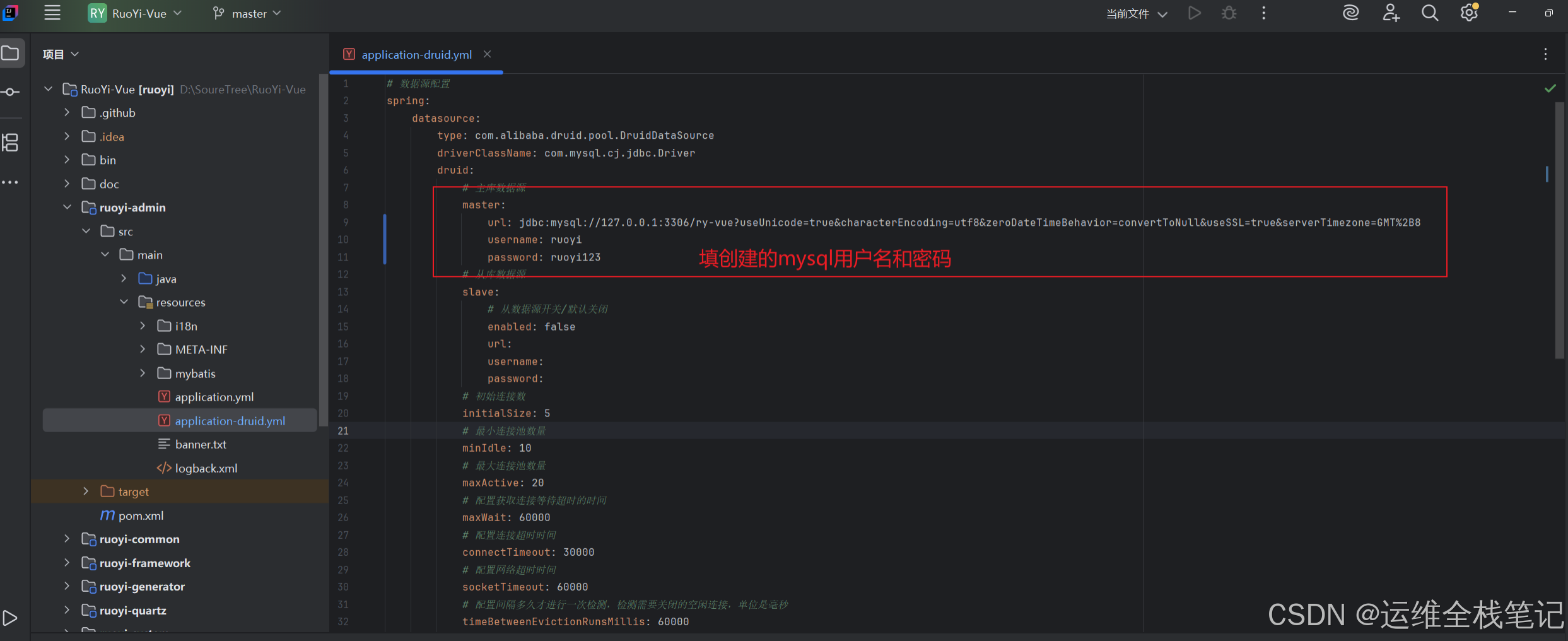This screenshot has height=641, width=1568.
Task: Open the 项目 view dropdown
Action: pyautogui.click(x=61, y=54)
